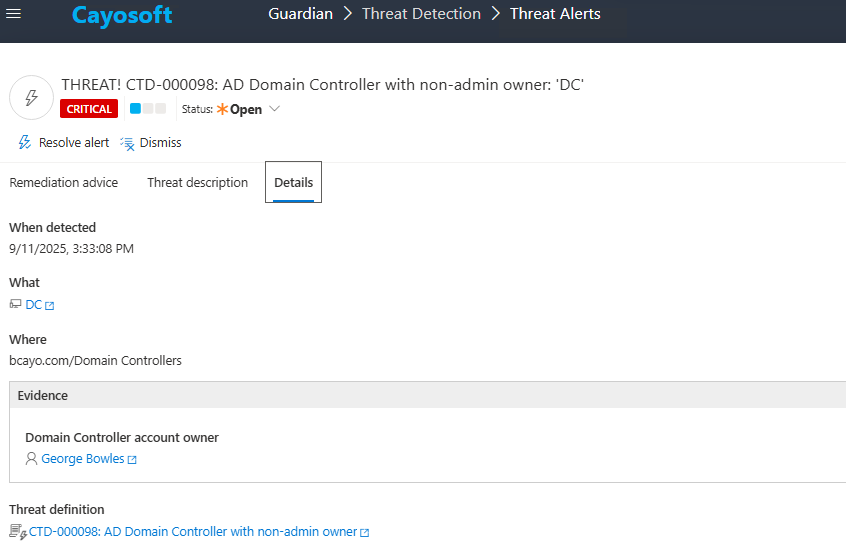The image size is (846, 558).
Task: Click external link icon after threat definition
Action: click(x=364, y=533)
